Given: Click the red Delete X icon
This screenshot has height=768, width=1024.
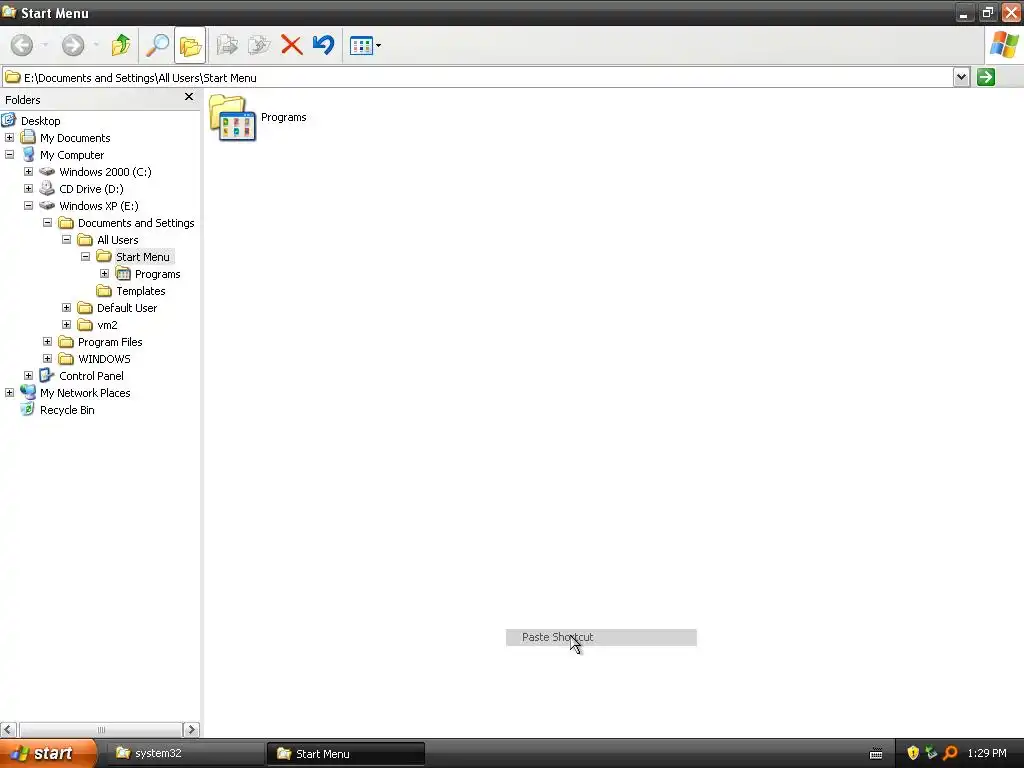Looking at the screenshot, I should 291,45.
